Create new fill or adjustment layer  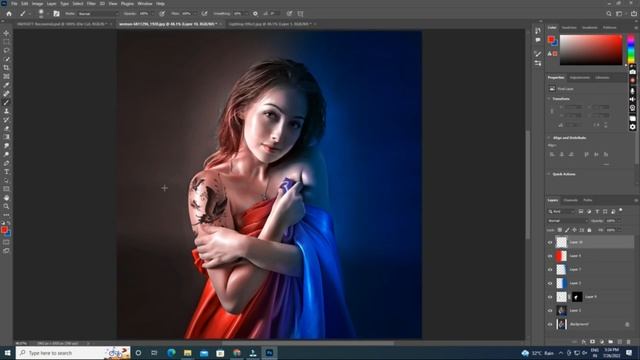click(x=601, y=342)
